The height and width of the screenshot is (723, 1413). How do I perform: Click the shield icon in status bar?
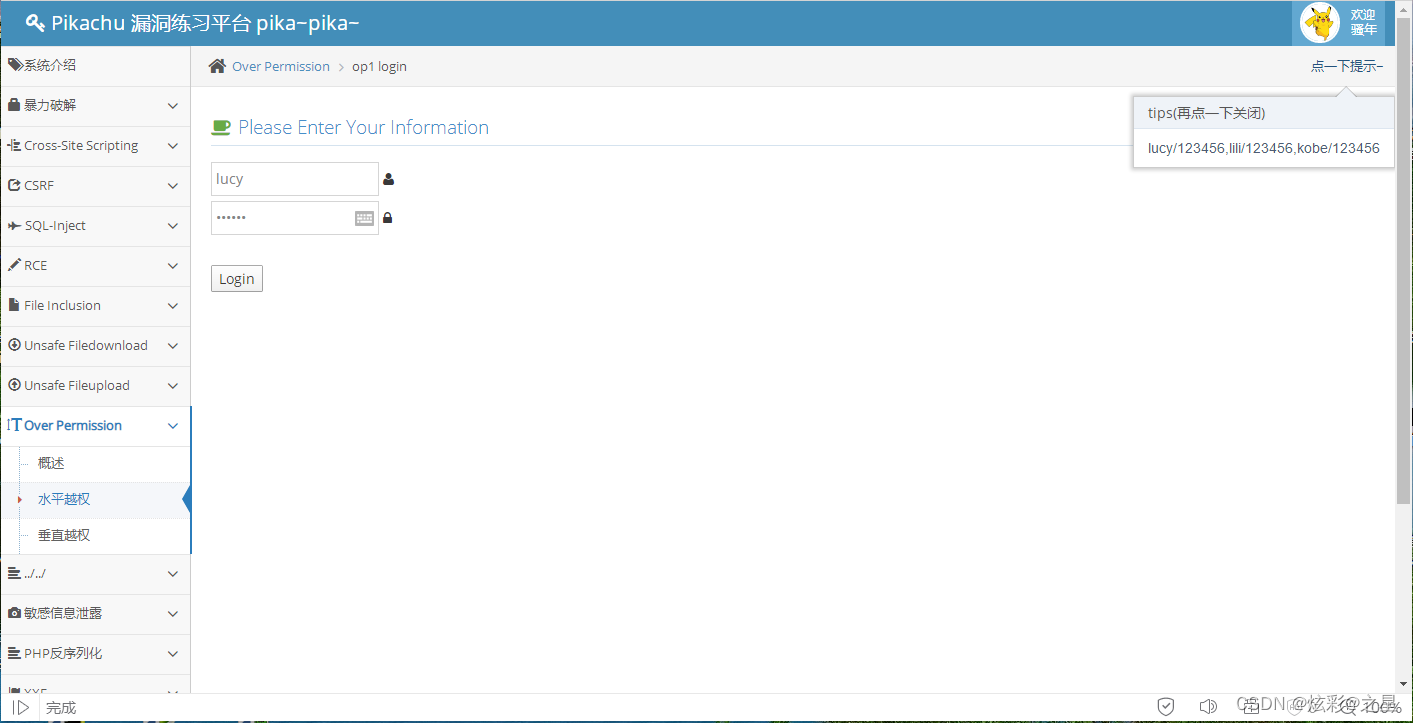[1166, 707]
